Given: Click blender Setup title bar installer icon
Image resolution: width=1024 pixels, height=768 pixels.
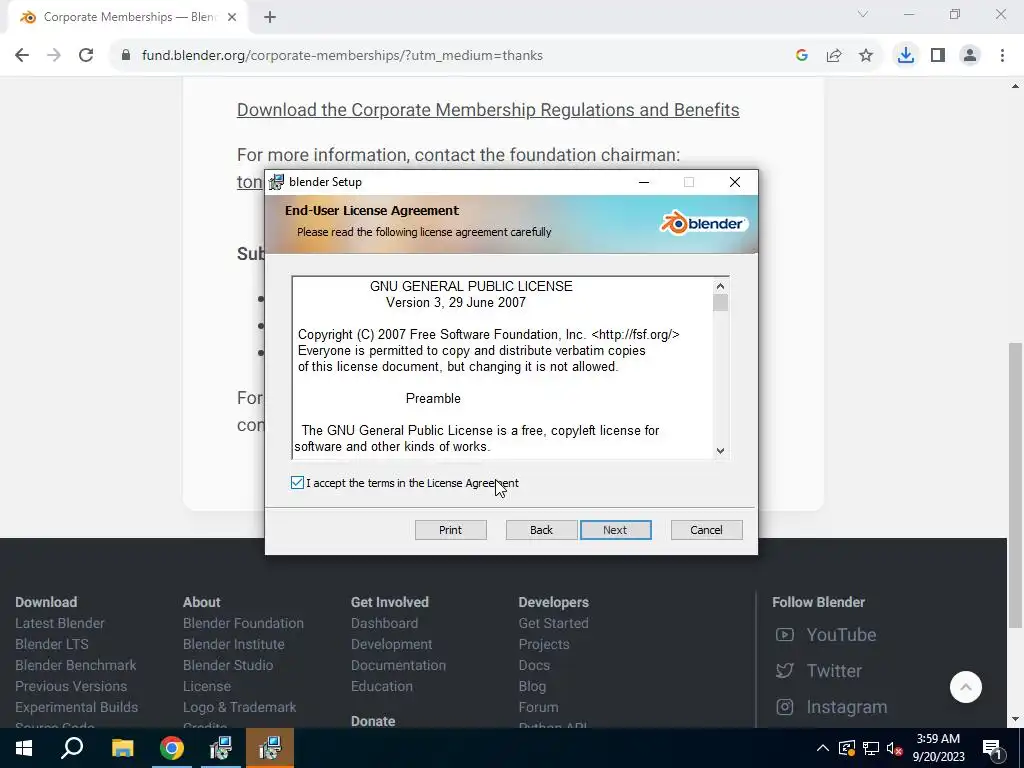Looking at the screenshot, I should coord(277,182).
